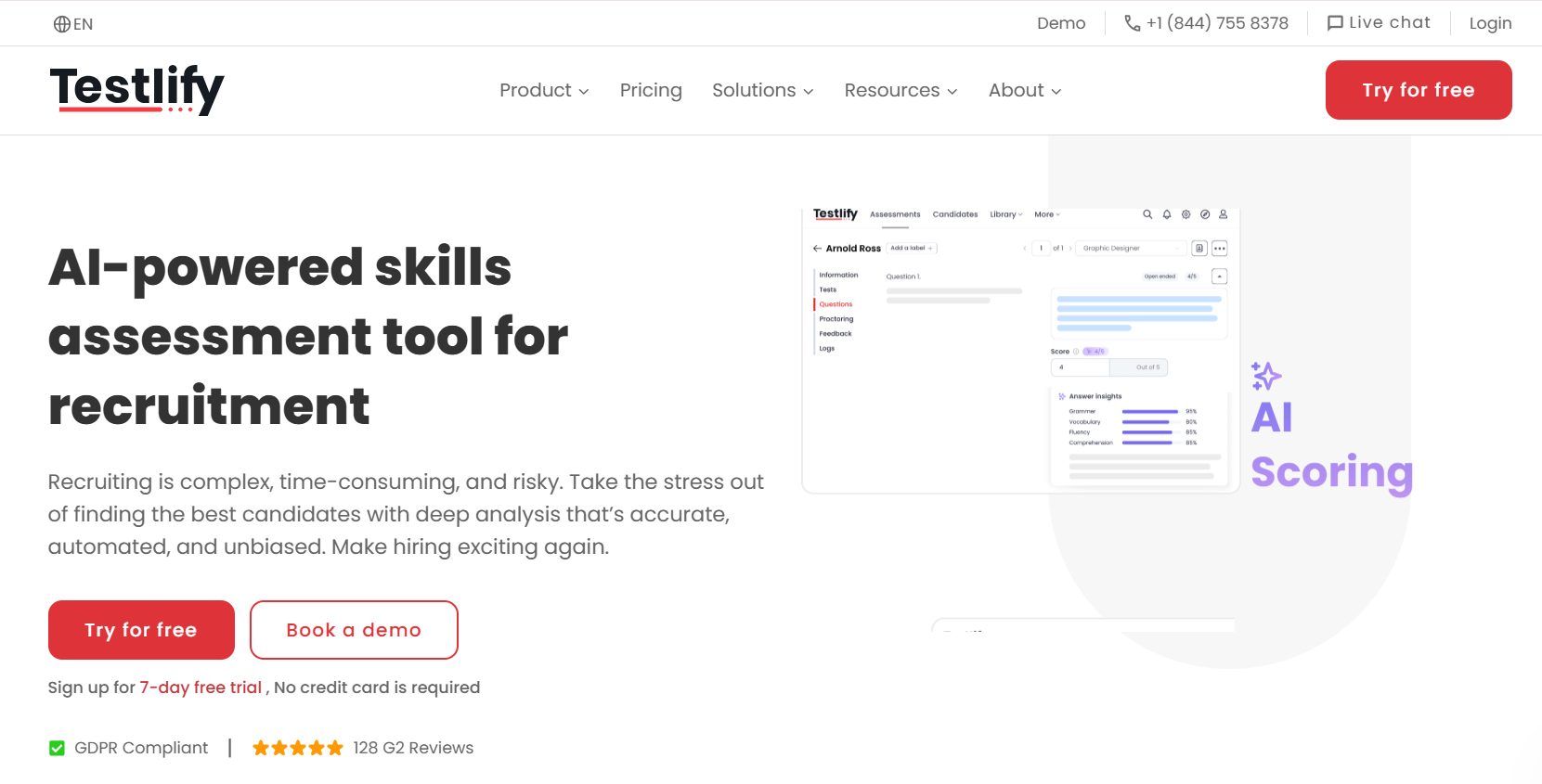Select the Candidates tab in the mockup
1542x784 pixels.
(955, 214)
